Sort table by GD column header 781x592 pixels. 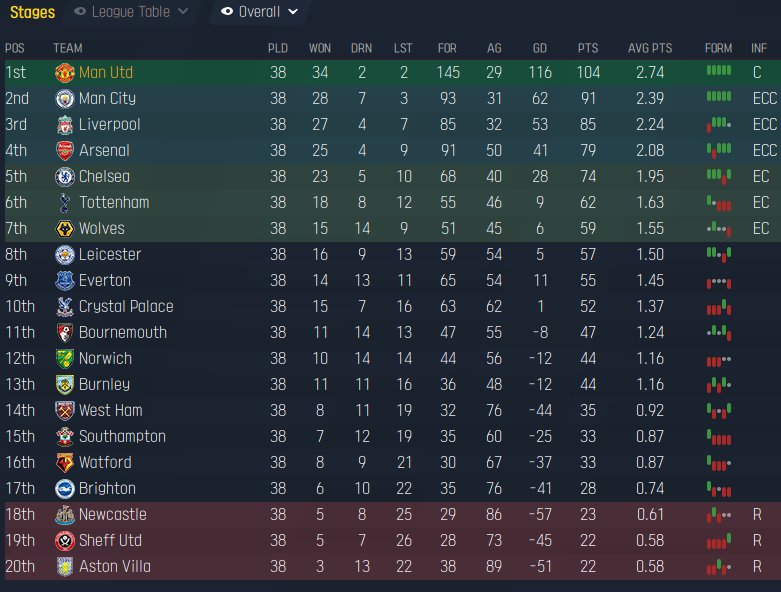[539, 48]
